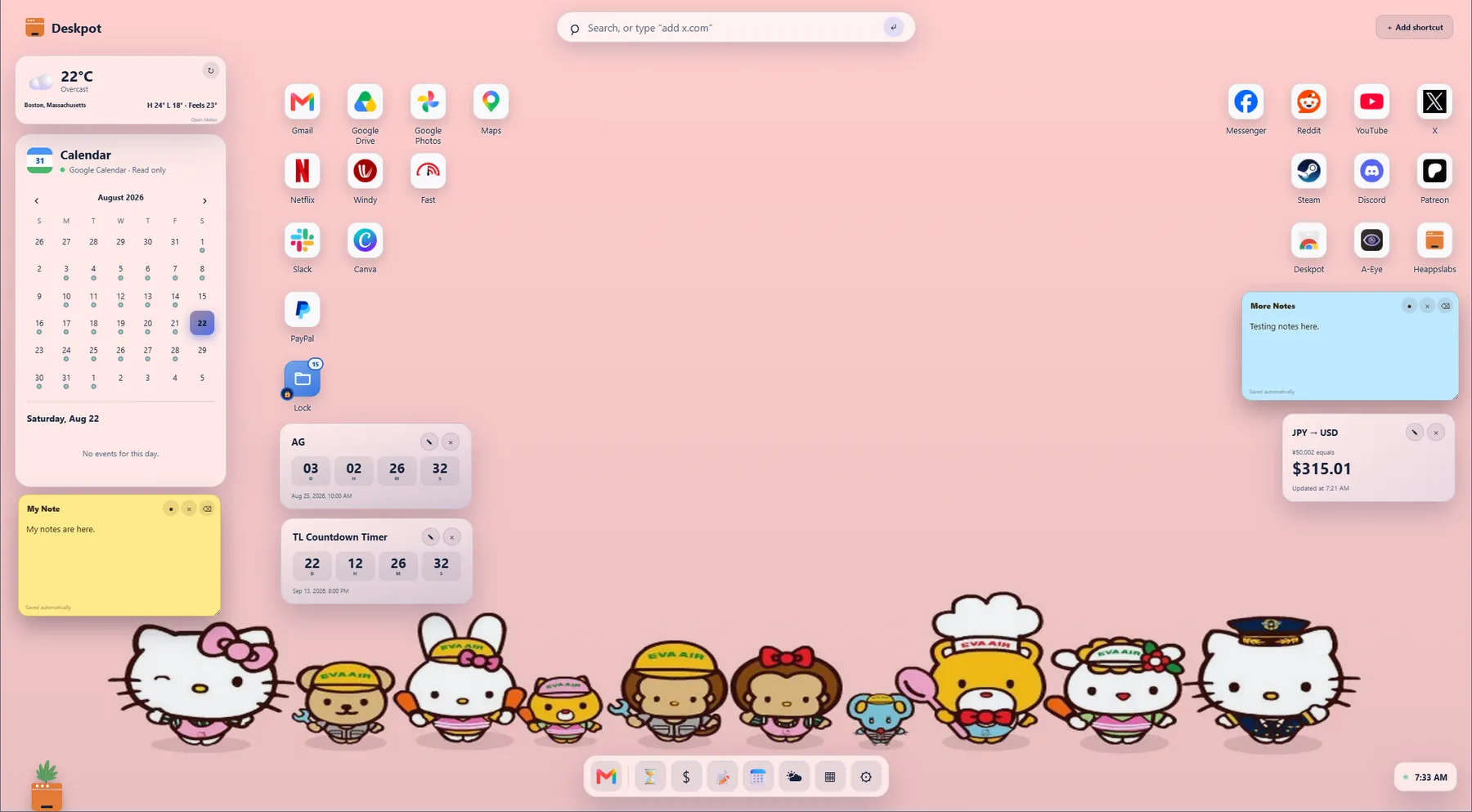Screen dimensions: 1472x812
Task: Go to next month in calendar
Action: [x=204, y=200]
